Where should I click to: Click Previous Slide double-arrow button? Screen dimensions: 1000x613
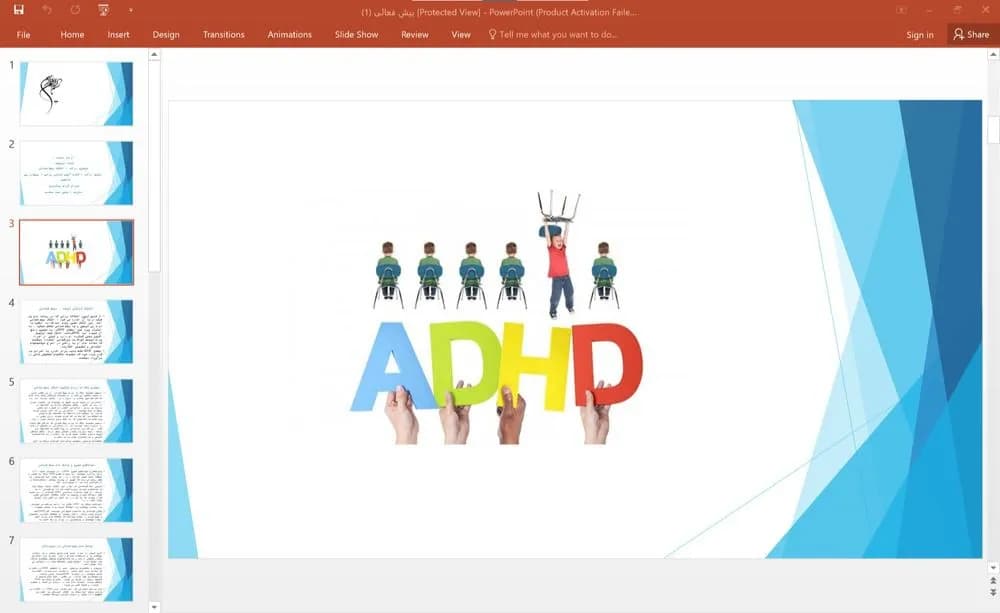(x=993, y=581)
